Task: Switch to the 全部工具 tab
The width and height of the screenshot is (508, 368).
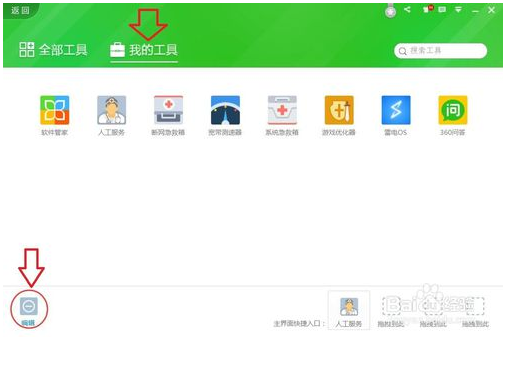Action: click(x=53, y=50)
